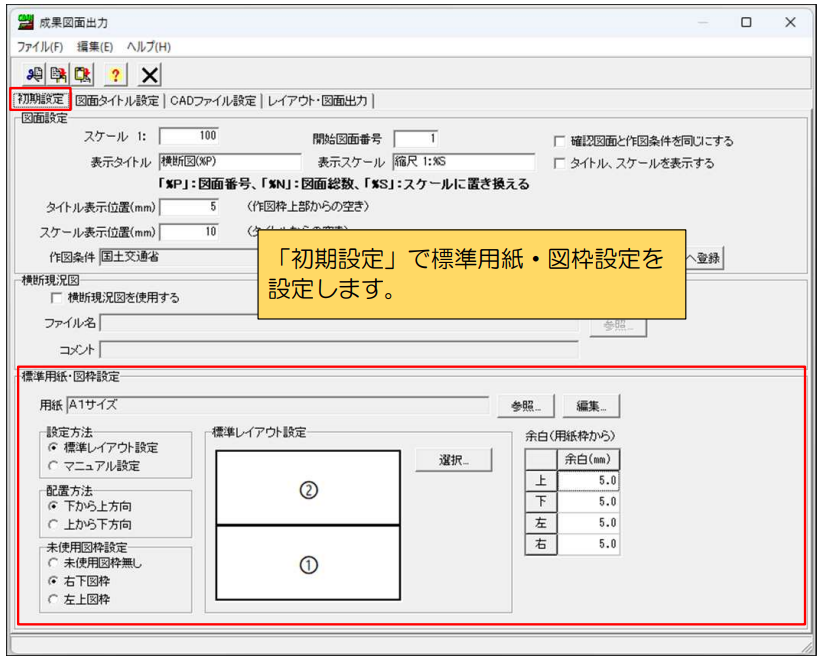Click the application icon in title bar

[26, 22]
